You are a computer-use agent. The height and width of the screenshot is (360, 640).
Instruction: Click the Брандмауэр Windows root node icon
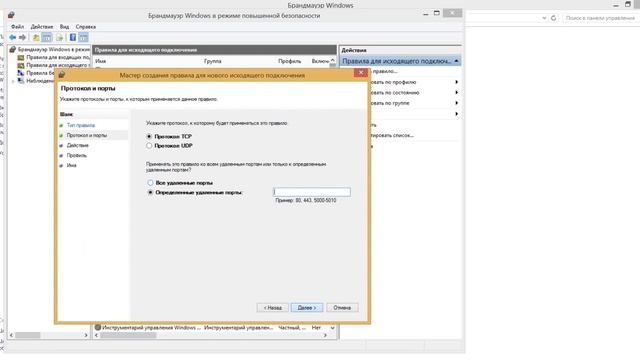point(13,49)
